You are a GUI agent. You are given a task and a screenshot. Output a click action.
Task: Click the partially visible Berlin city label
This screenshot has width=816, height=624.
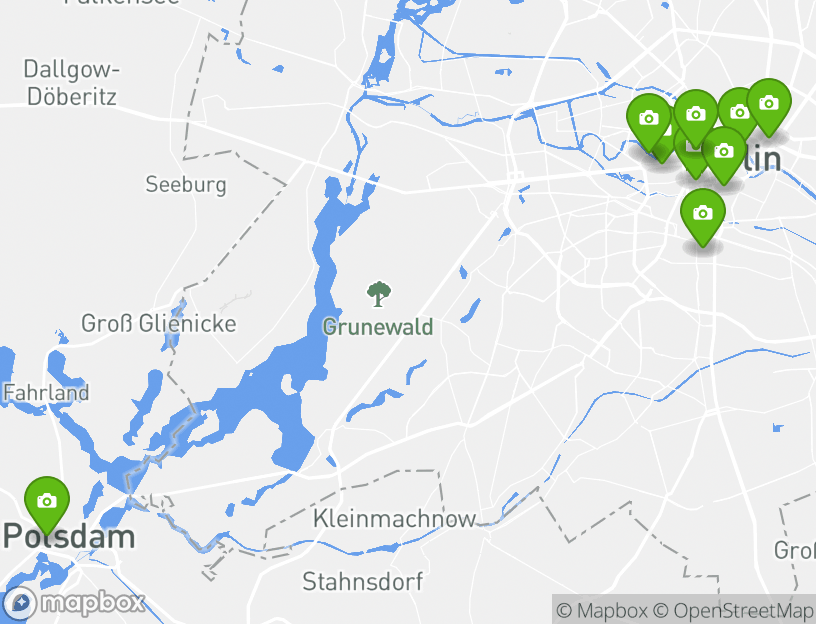click(x=762, y=159)
